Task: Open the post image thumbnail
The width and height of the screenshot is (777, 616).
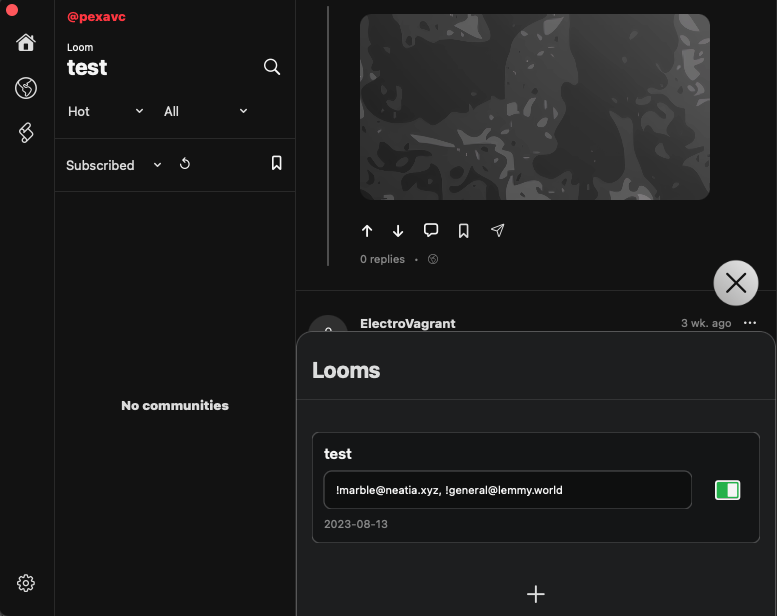Action: coord(535,107)
